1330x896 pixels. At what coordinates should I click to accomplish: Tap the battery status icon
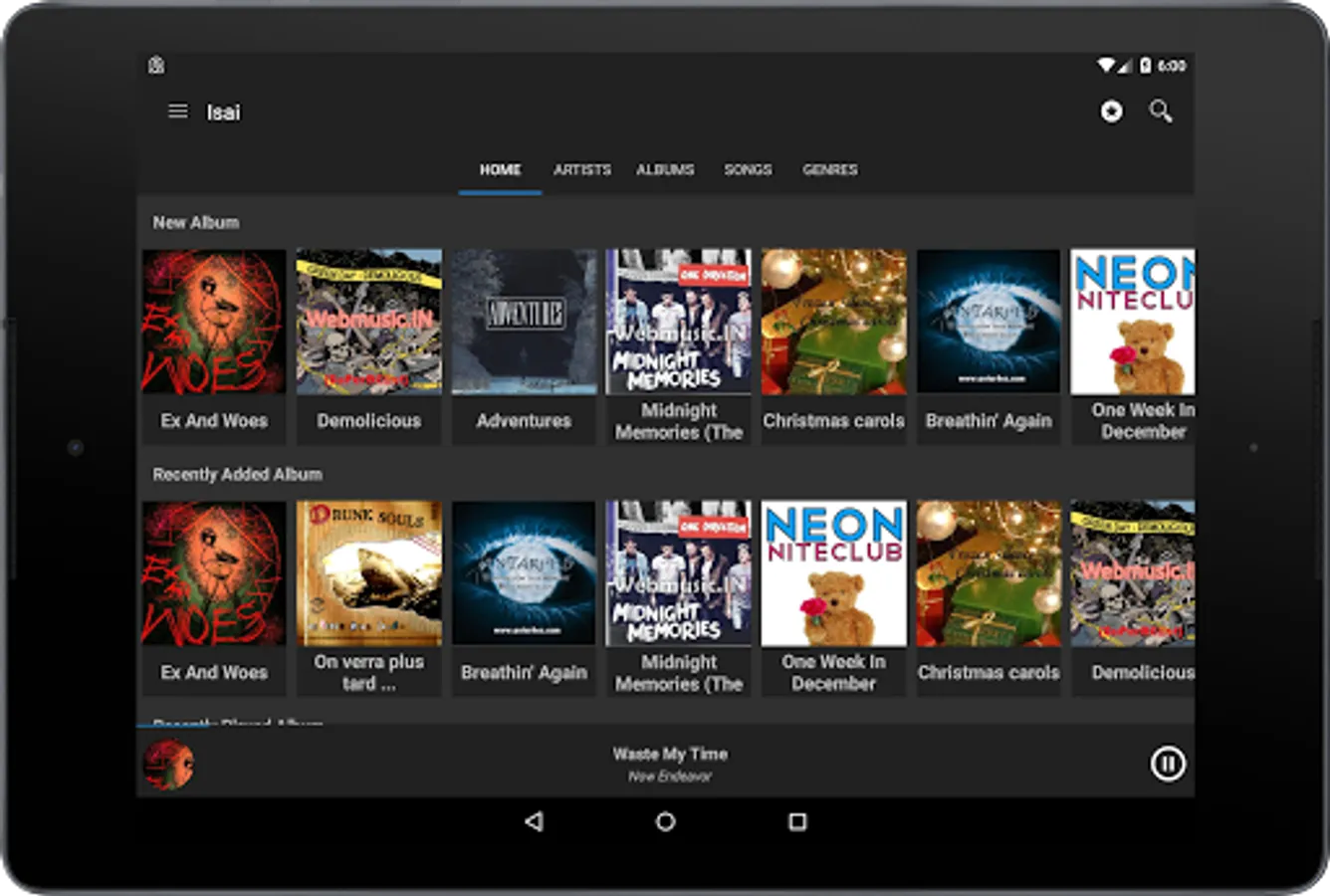[1145, 66]
